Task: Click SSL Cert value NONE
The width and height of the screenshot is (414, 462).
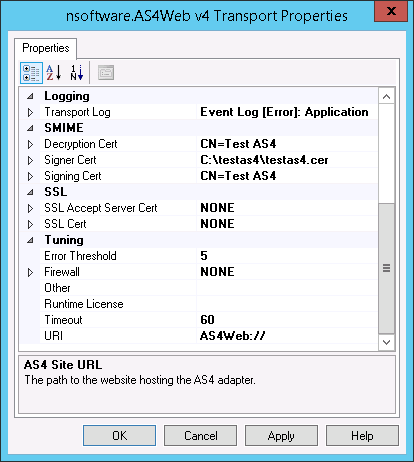Action: pos(217,224)
